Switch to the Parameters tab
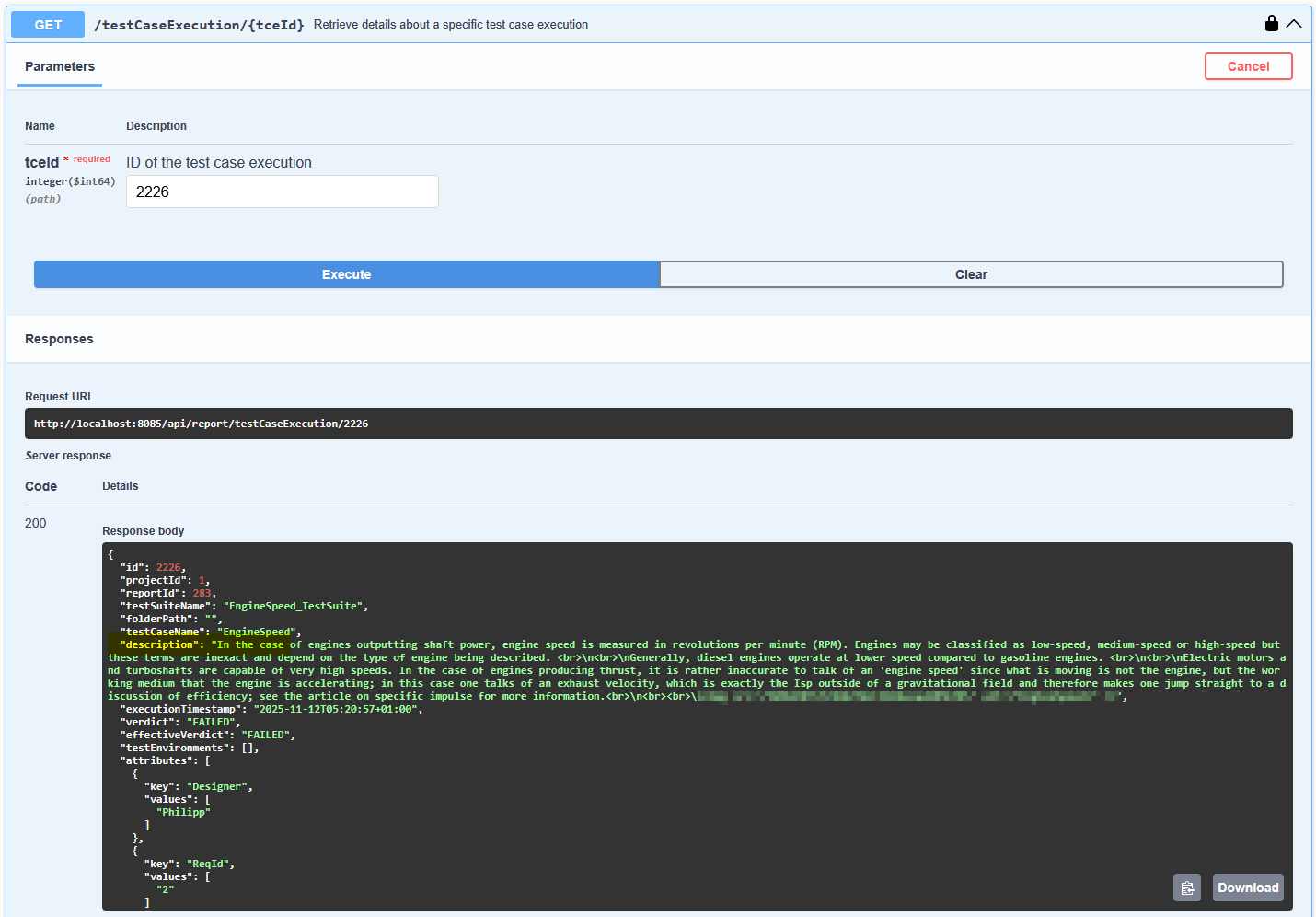1316x917 pixels. click(x=59, y=66)
